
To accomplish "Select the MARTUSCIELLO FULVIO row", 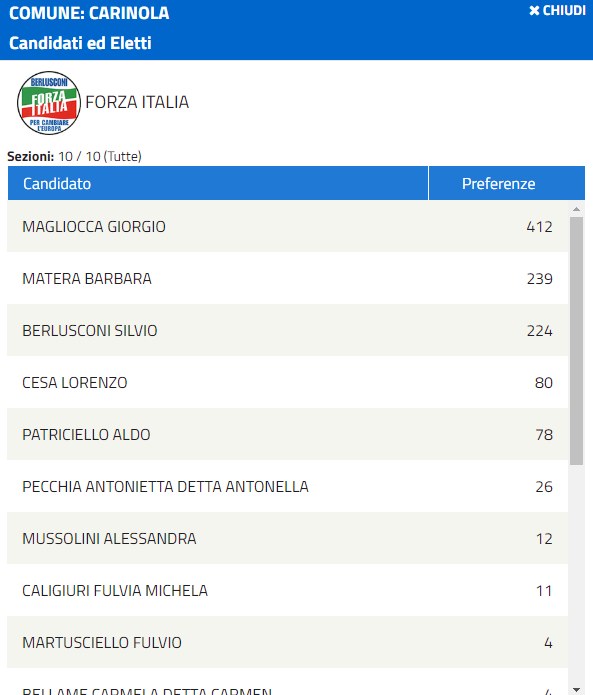I will click(288, 642).
